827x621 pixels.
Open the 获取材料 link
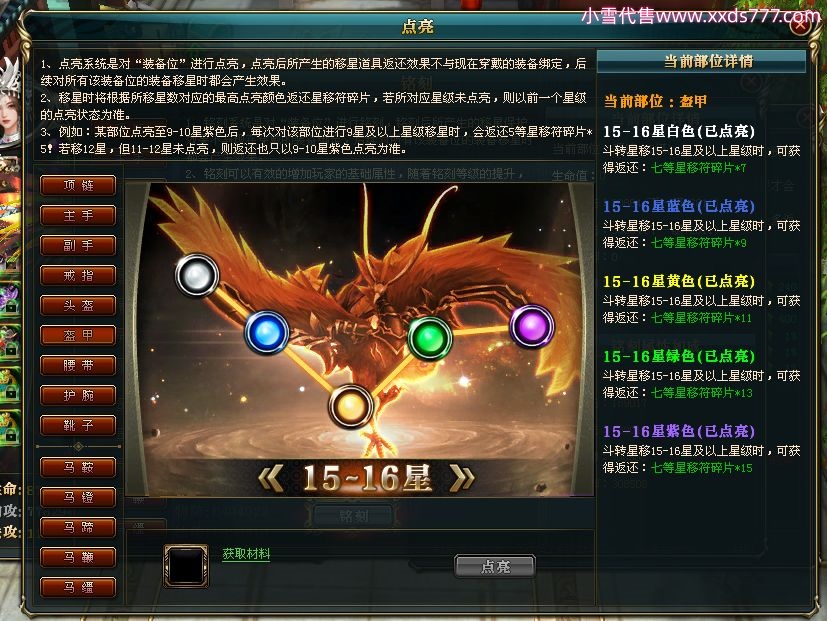[x=246, y=554]
